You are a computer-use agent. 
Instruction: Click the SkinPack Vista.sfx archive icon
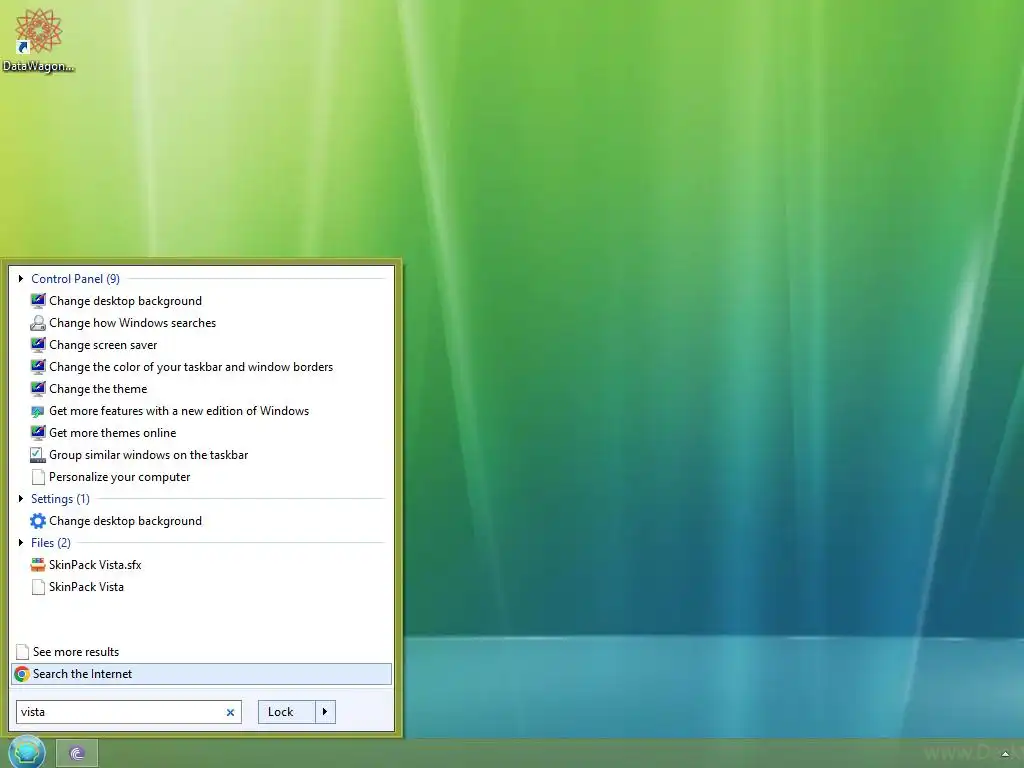point(38,565)
